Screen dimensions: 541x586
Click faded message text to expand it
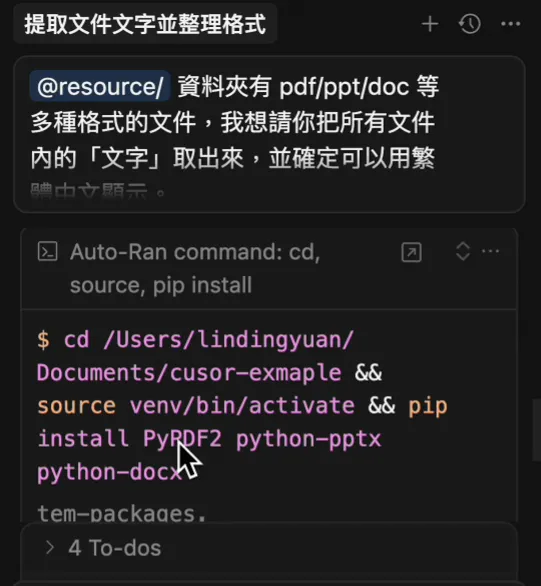pos(97,191)
